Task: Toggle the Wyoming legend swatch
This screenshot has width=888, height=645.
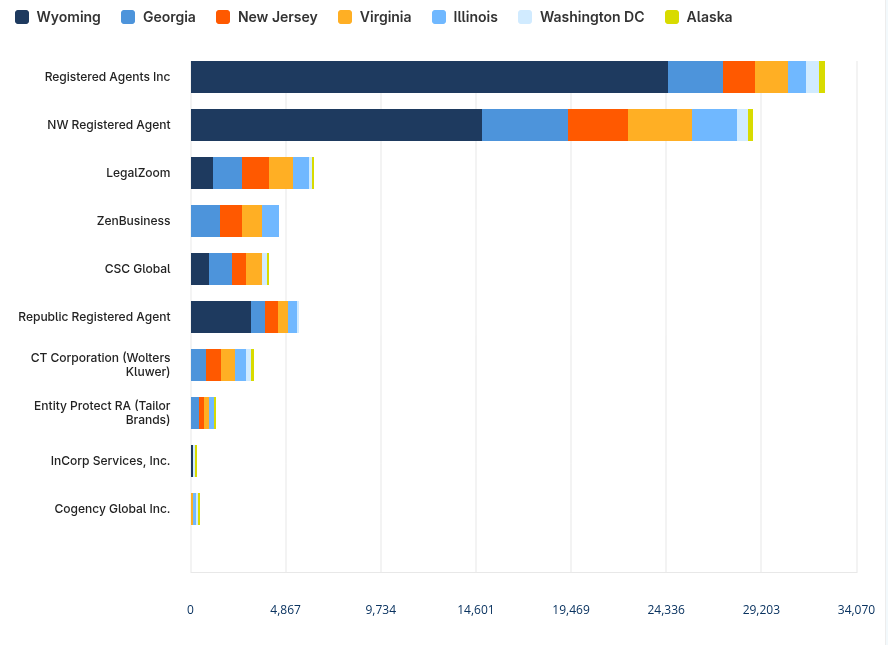Action: coord(22,17)
